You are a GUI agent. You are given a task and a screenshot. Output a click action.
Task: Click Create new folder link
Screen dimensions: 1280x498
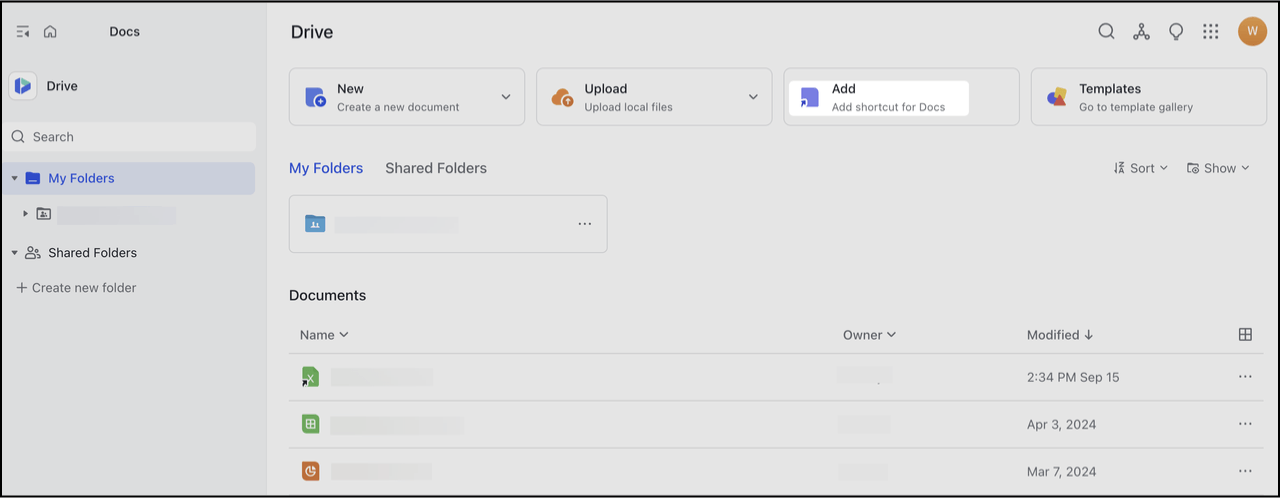[x=76, y=288]
